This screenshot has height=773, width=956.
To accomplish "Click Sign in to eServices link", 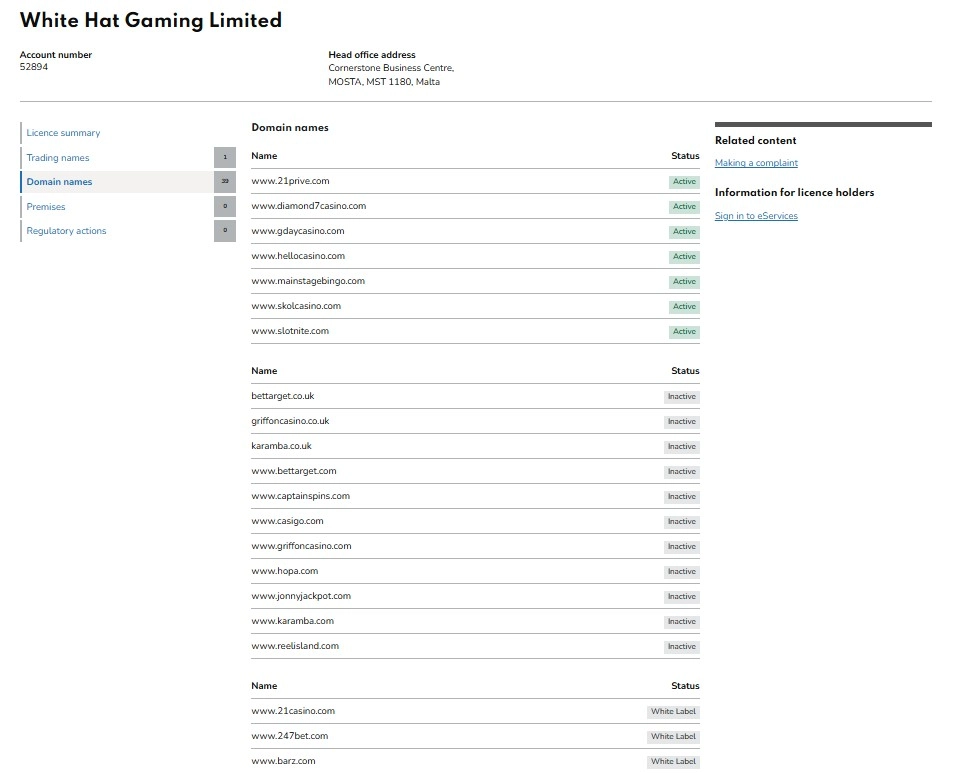I will [x=756, y=216].
